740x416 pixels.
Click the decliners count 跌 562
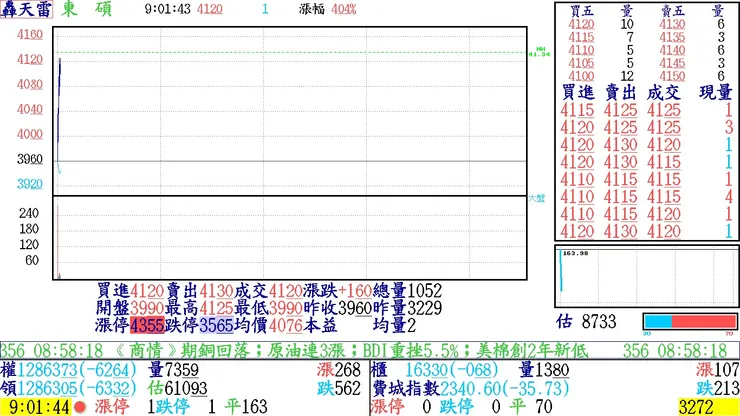339,388
